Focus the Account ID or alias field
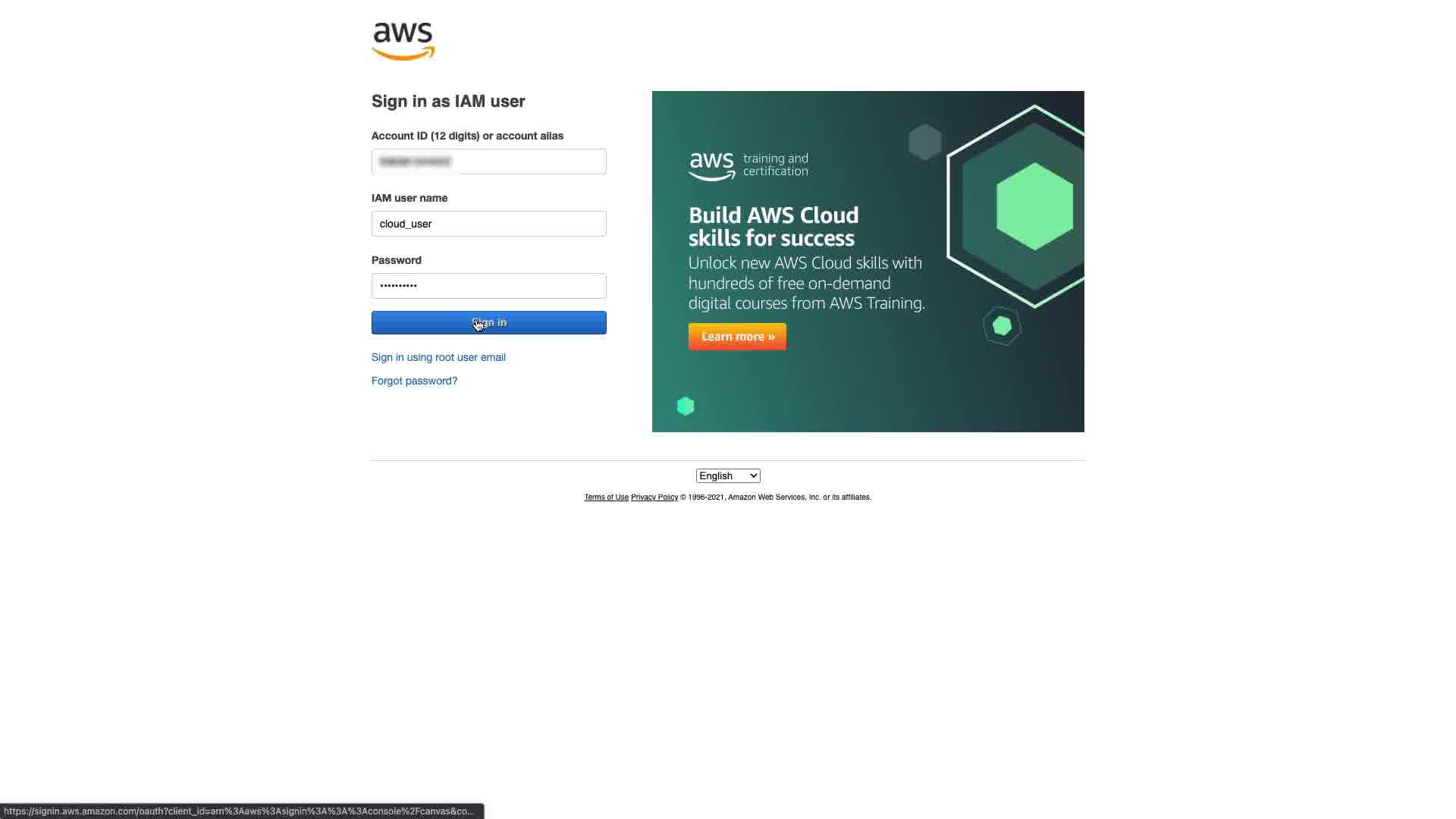The image size is (1456, 819). tap(489, 162)
